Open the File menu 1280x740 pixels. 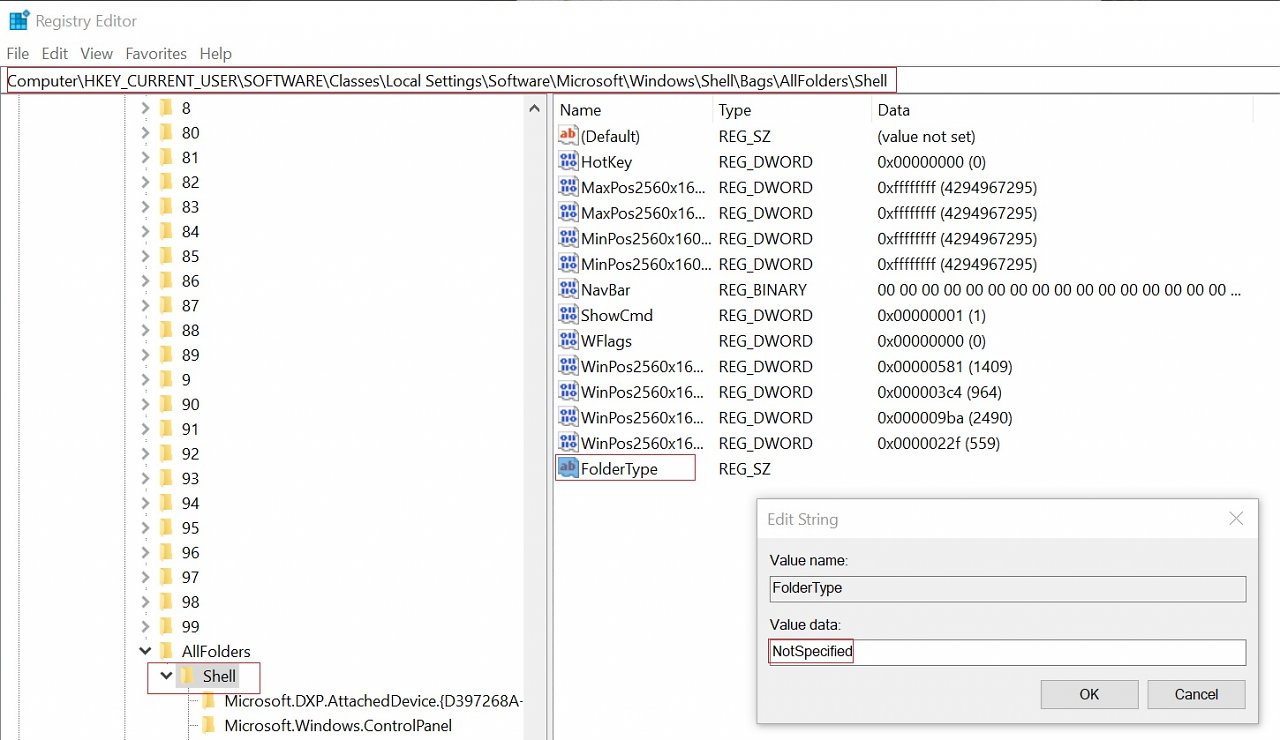point(18,54)
